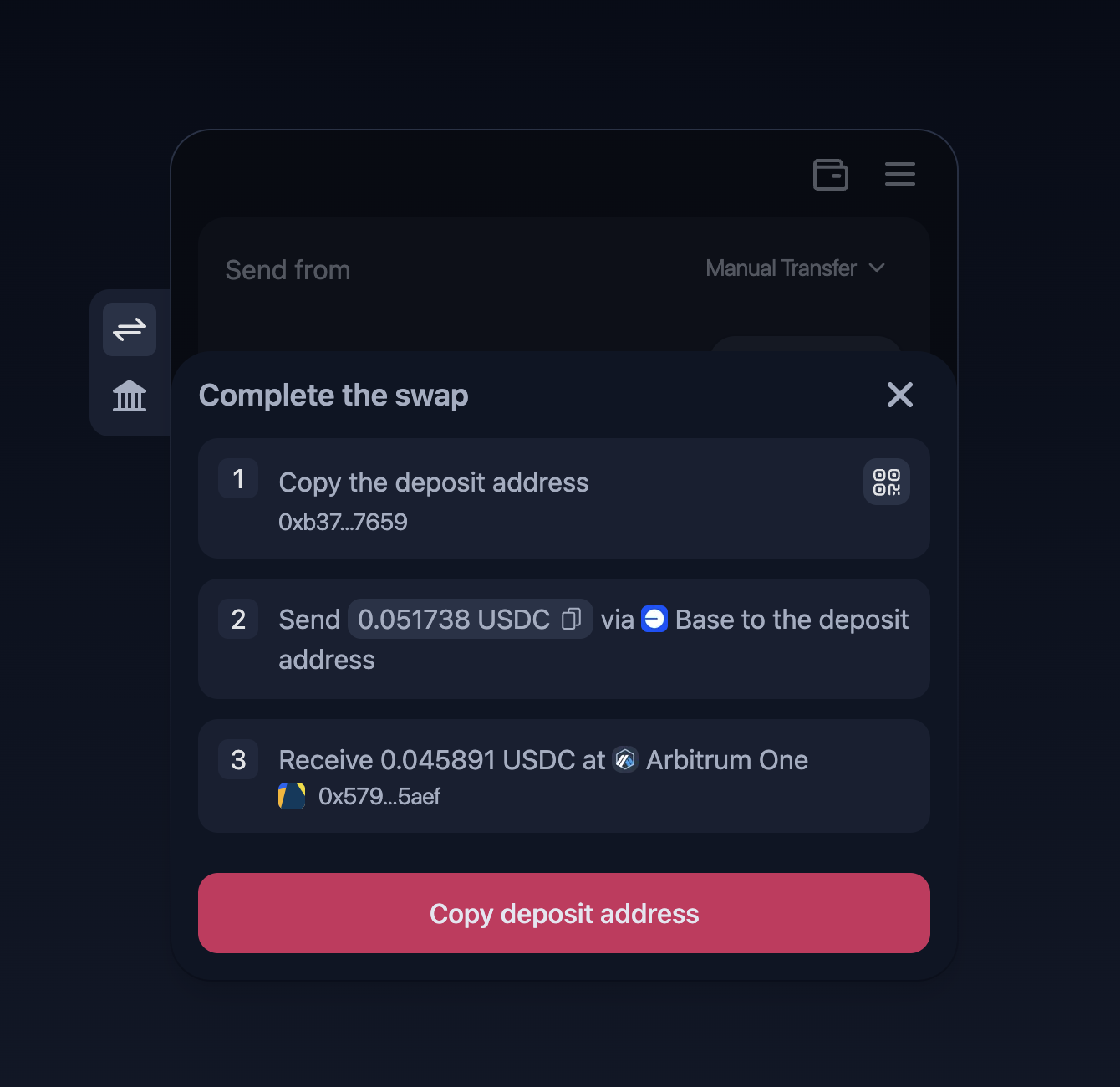This screenshot has height=1087, width=1120.
Task: Click the 0.051738 USDC amount chip
Action: (x=454, y=620)
